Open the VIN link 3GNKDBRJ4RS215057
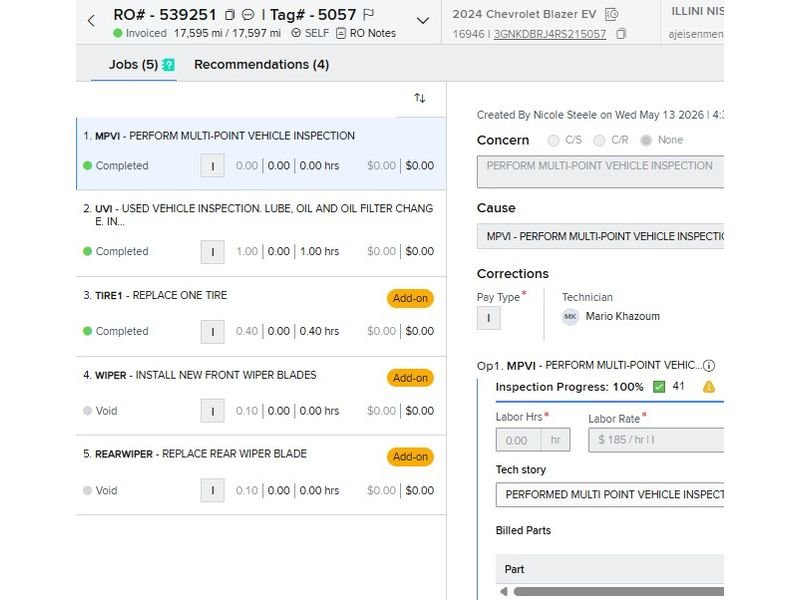This screenshot has width=800, height=600. [x=550, y=34]
